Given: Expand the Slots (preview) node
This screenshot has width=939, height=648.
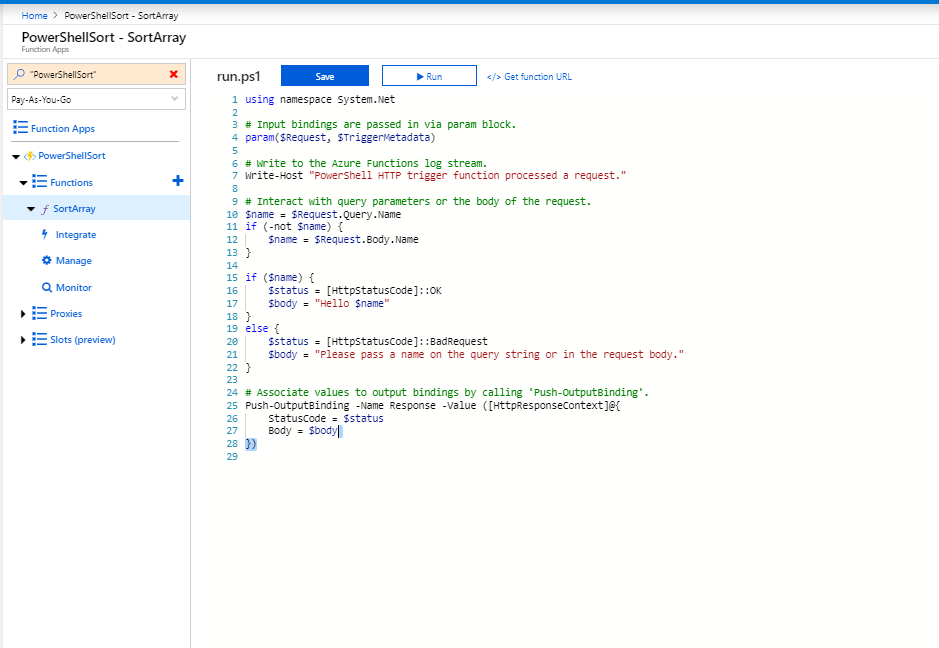Looking at the screenshot, I should point(23,340).
